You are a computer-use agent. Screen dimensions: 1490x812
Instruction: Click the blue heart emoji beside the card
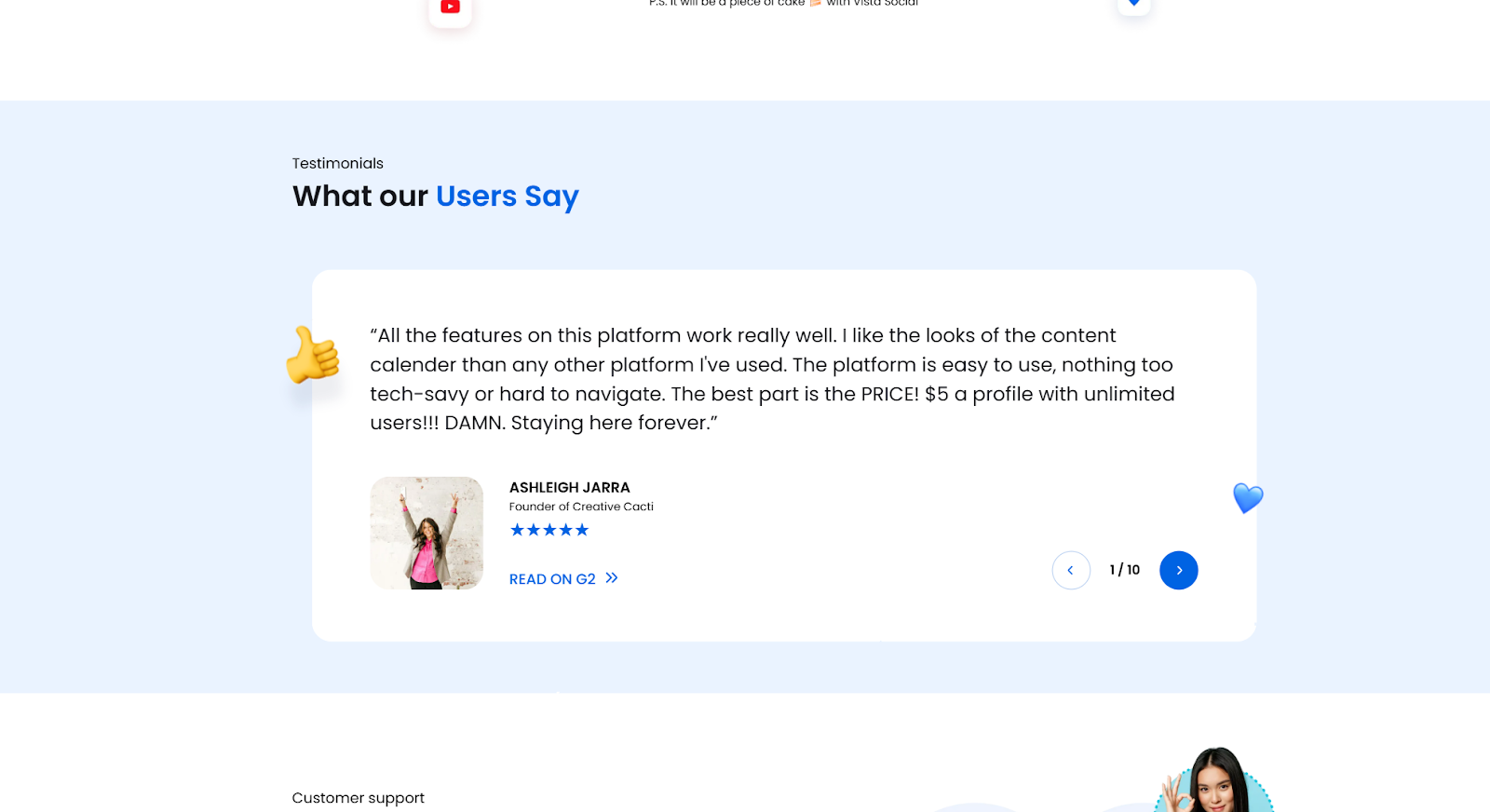1247,498
